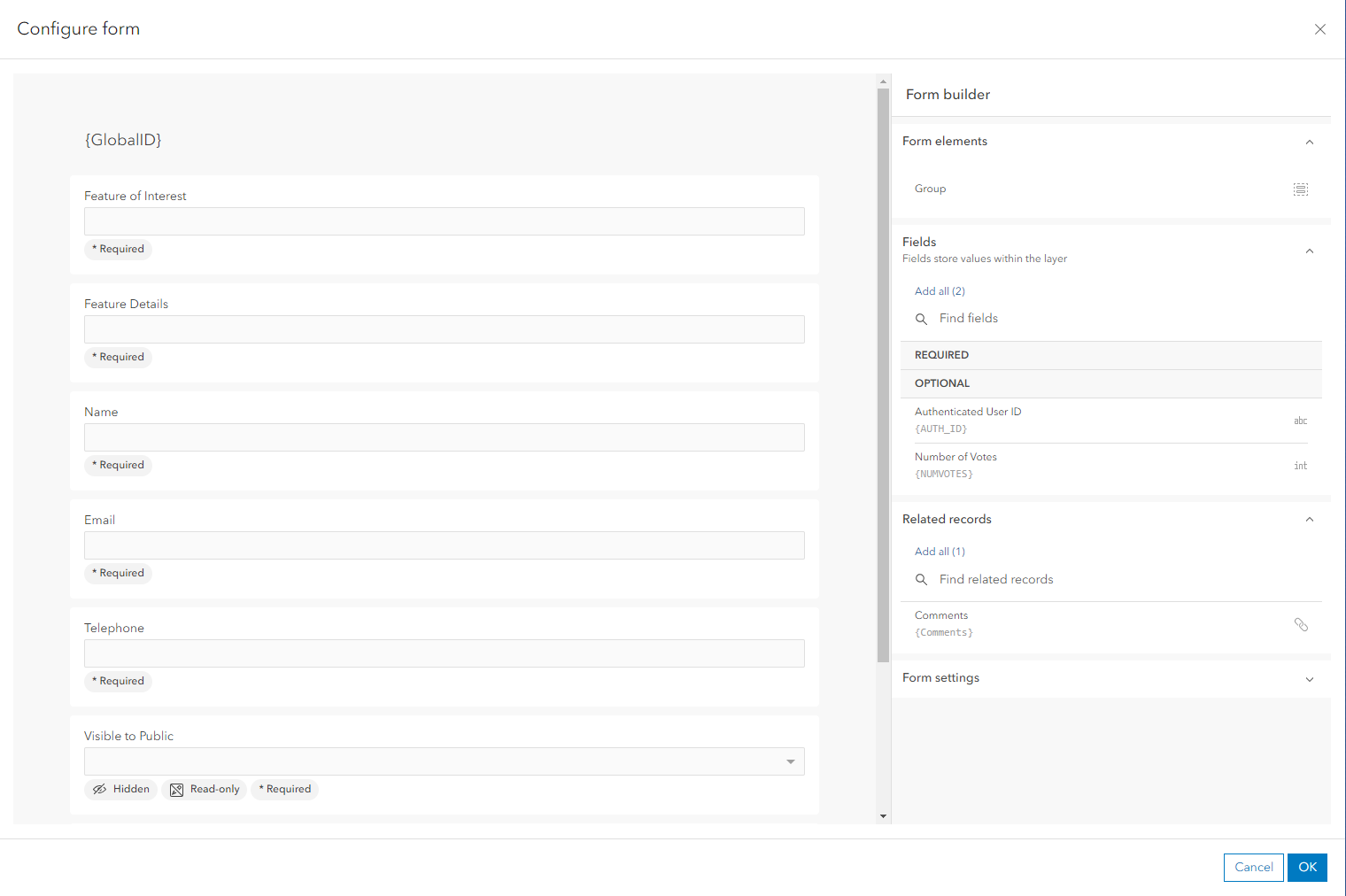Click the Group element icon
1346x896 pixels.
1300,189
